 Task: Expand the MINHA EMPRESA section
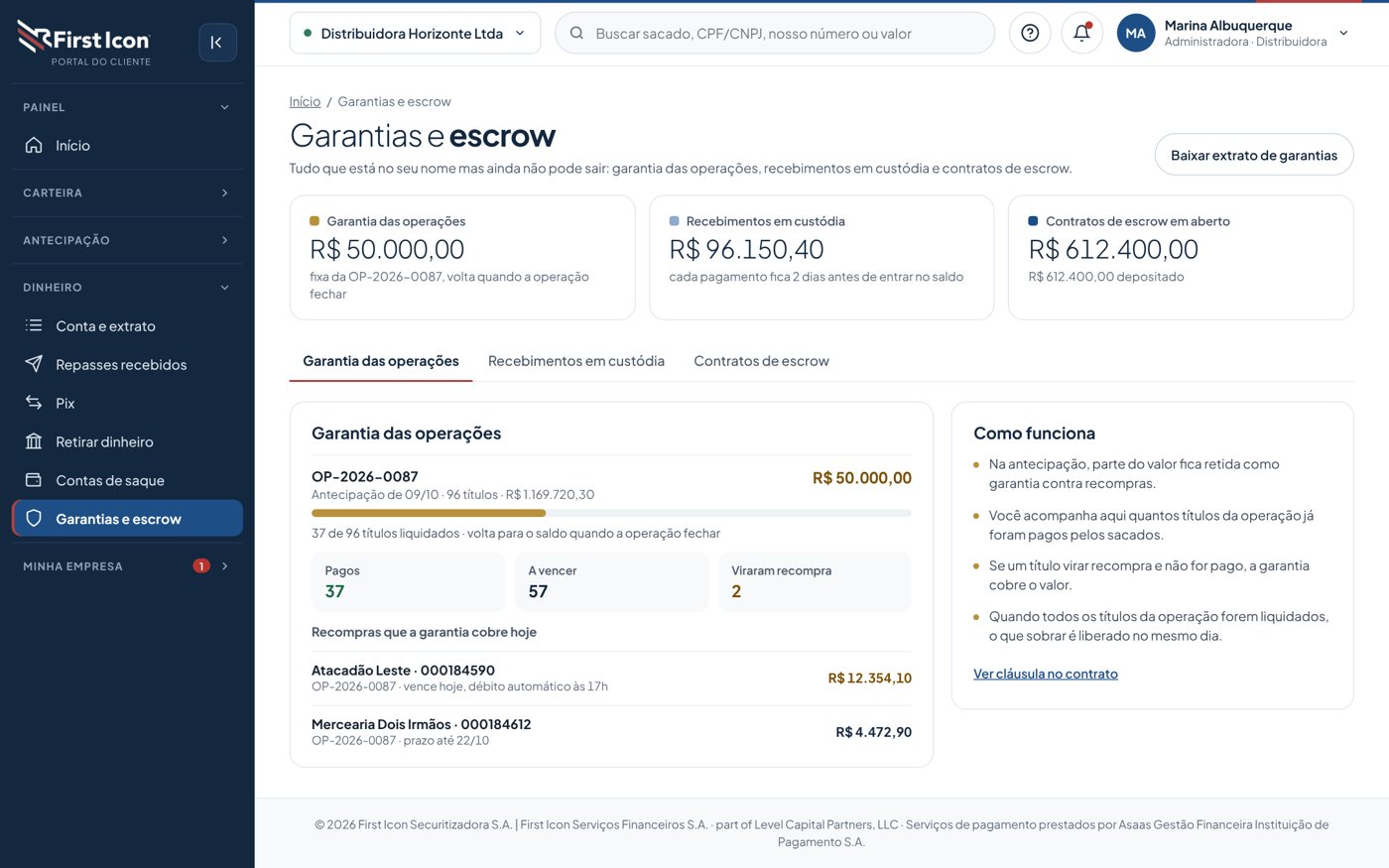[x=127, y=566]
